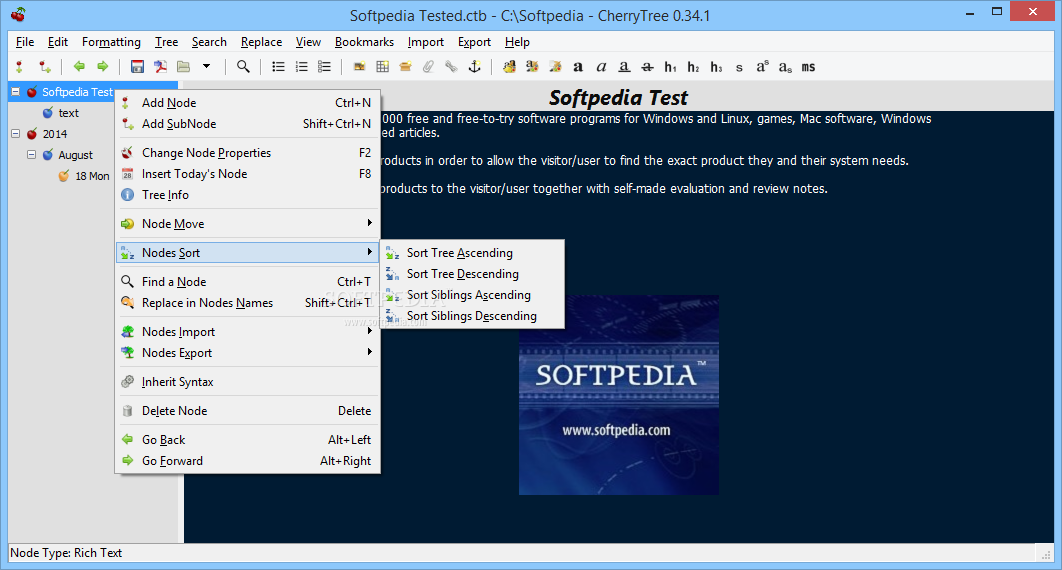1062x570 pixels.
Task: Click the italic 'a' formatting icon
Action: pos(601,66)
